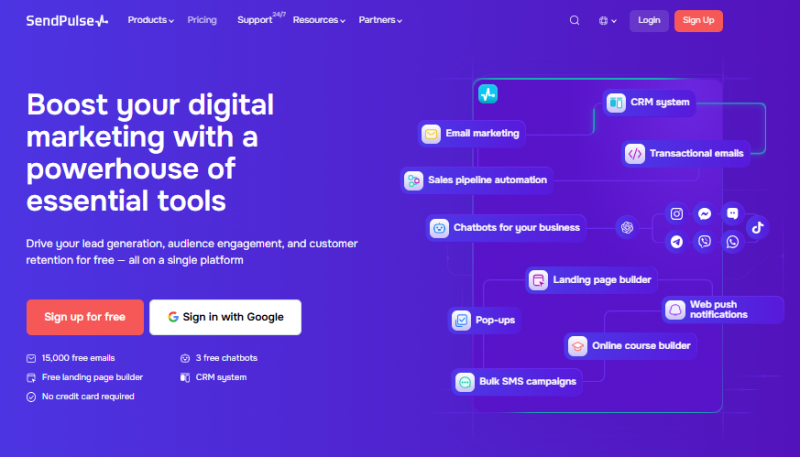Screen dimensions: 800x457
Task: Click the Viber icon
Action: point(705,241)
